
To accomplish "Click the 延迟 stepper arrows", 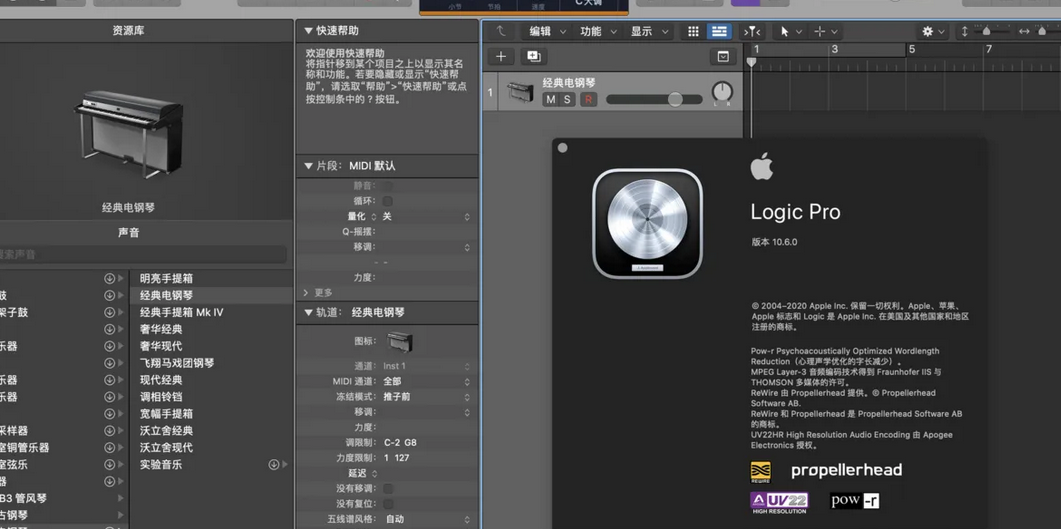I will click(374, 474).
